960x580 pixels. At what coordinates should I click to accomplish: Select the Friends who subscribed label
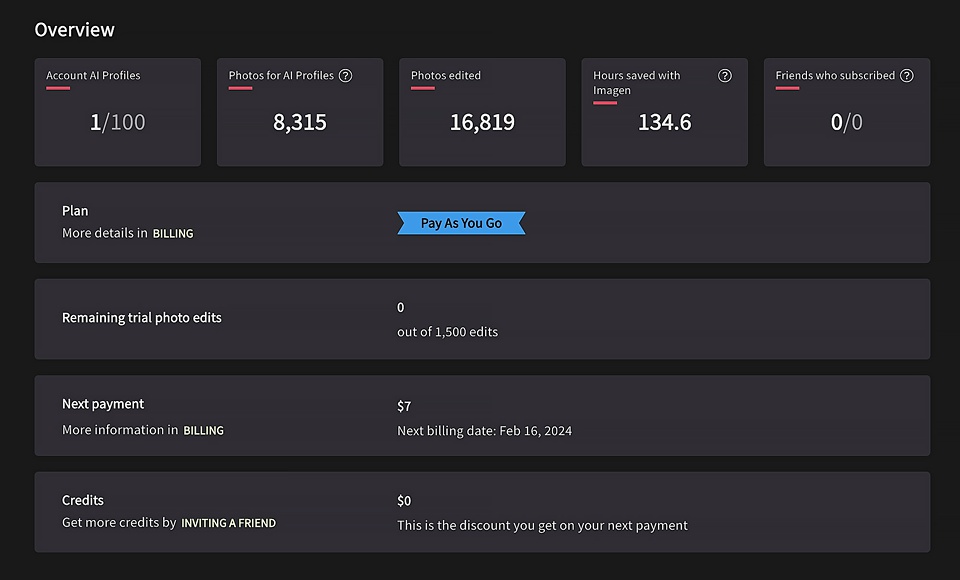835,75
